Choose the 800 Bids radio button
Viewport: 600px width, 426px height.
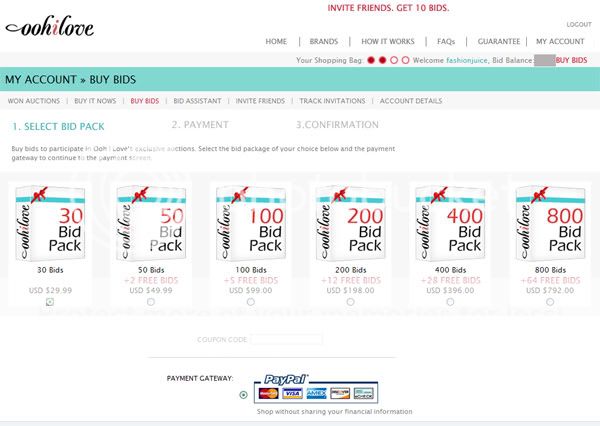(x=549, y=302)
